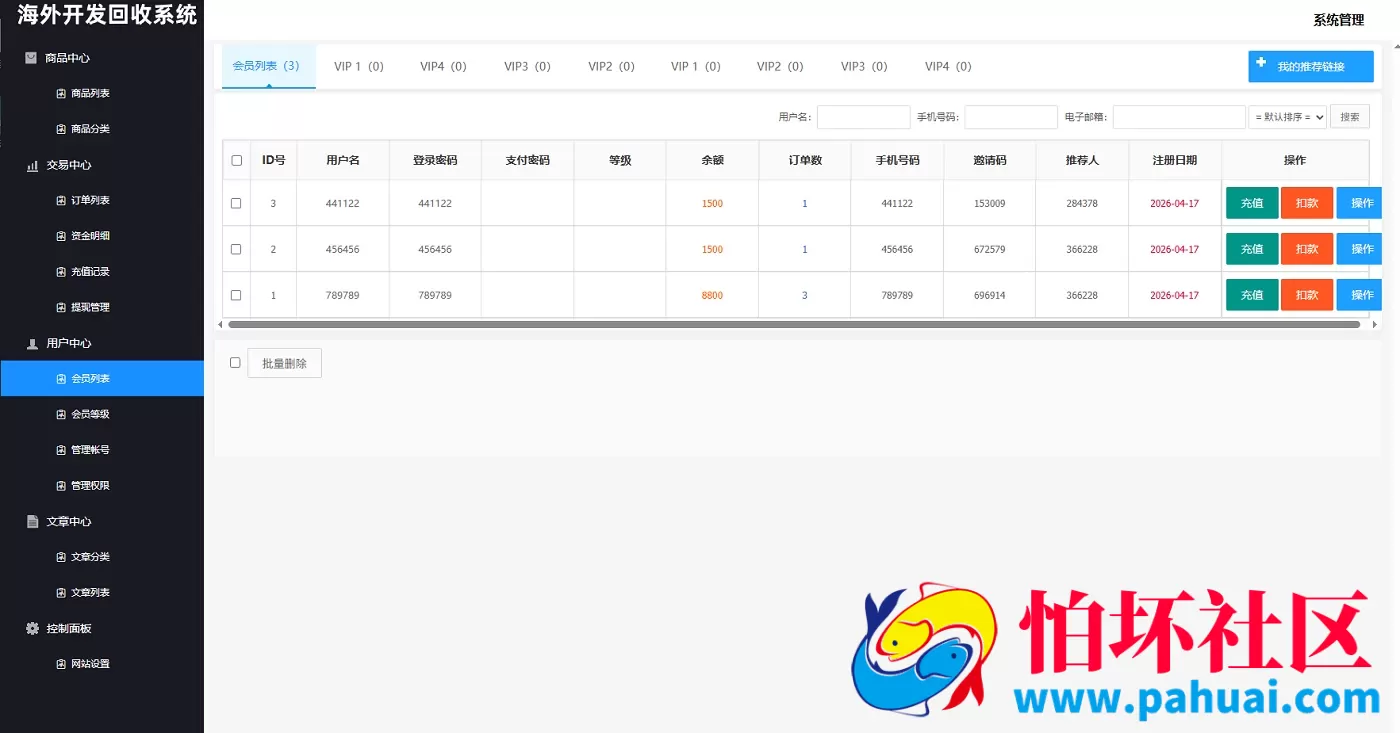The height and width of the screenshot is (733, 1400).
Task: Click the ID号 column header
Action: click(273, 160)
